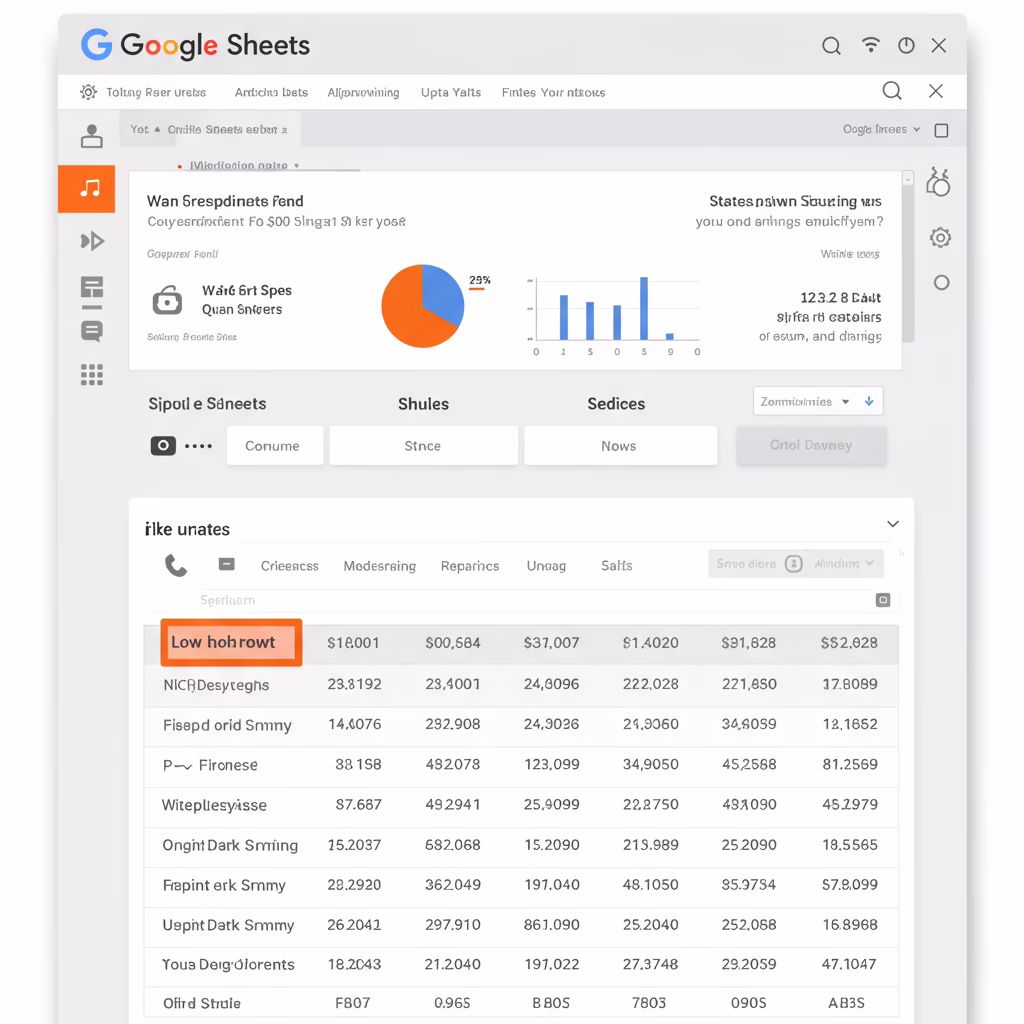Screen dimensions: 1024x1024
Task: Click the 25% label beside pie chart
Action: pyautogui.click(x=479, y=280)
